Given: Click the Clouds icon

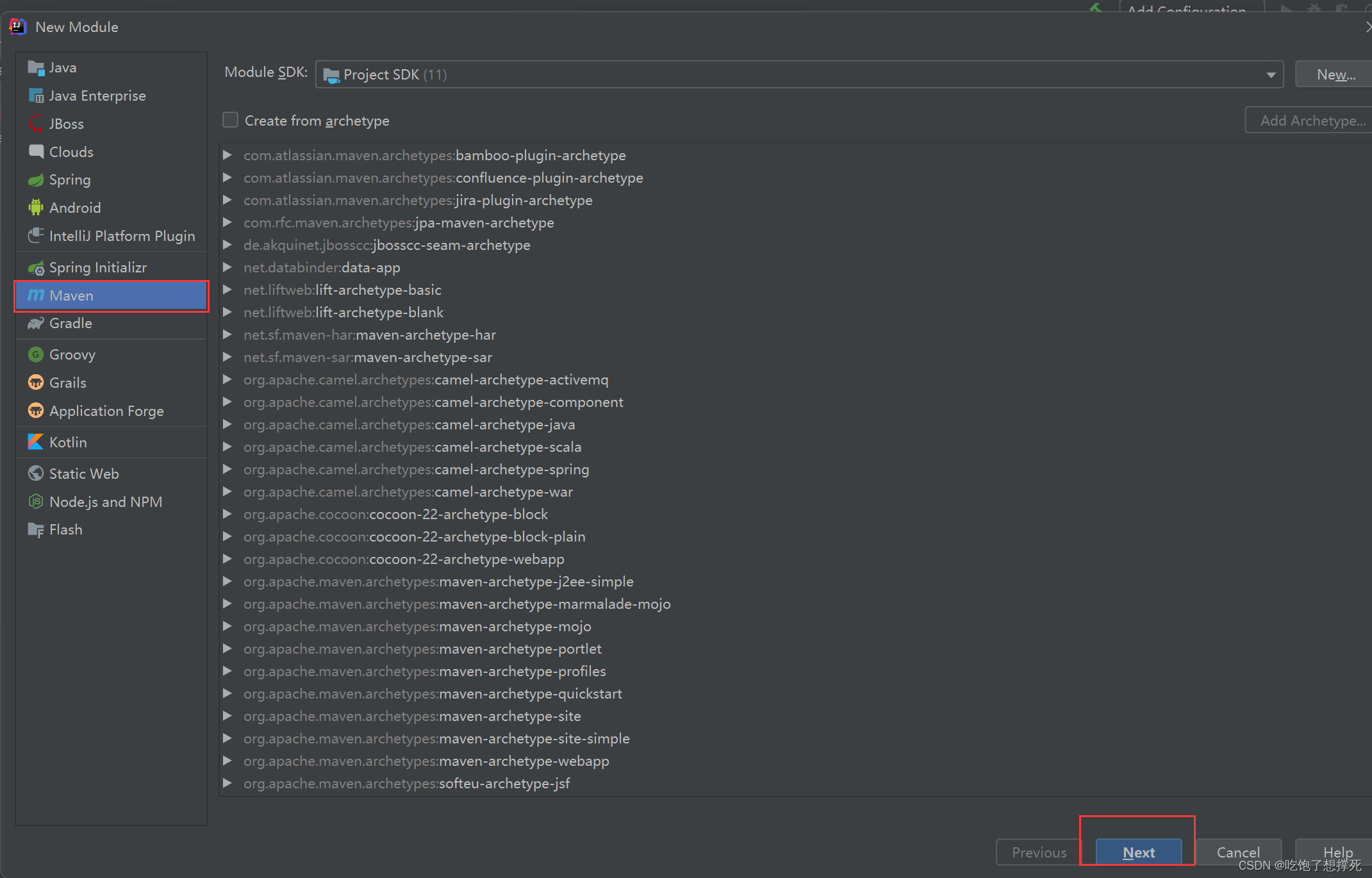Looking at the screenshot, I should [x=36, y=152].
